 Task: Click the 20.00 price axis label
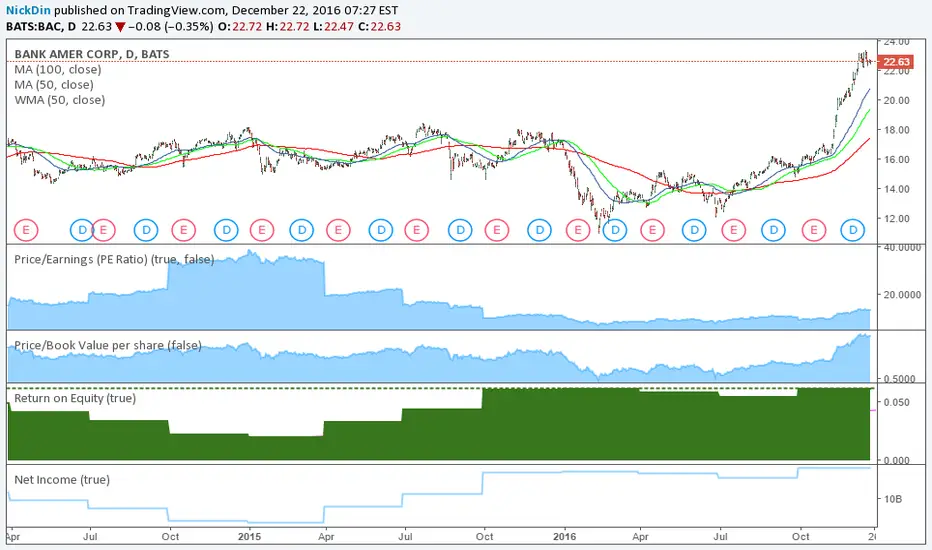tap(896, 100)
